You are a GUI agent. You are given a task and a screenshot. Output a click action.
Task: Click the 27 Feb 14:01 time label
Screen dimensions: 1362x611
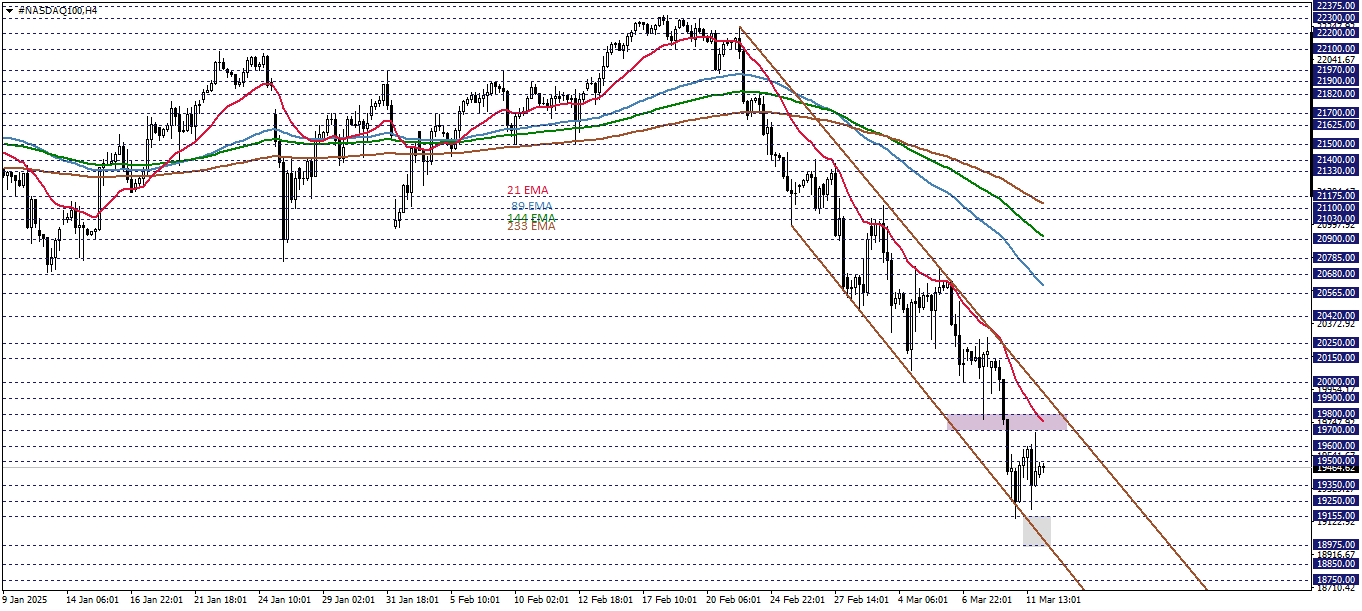coord(861,600)
